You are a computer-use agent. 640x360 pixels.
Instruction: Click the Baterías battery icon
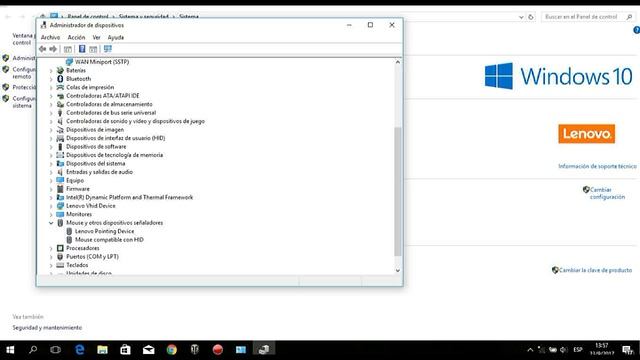click(x=60, y=70)
